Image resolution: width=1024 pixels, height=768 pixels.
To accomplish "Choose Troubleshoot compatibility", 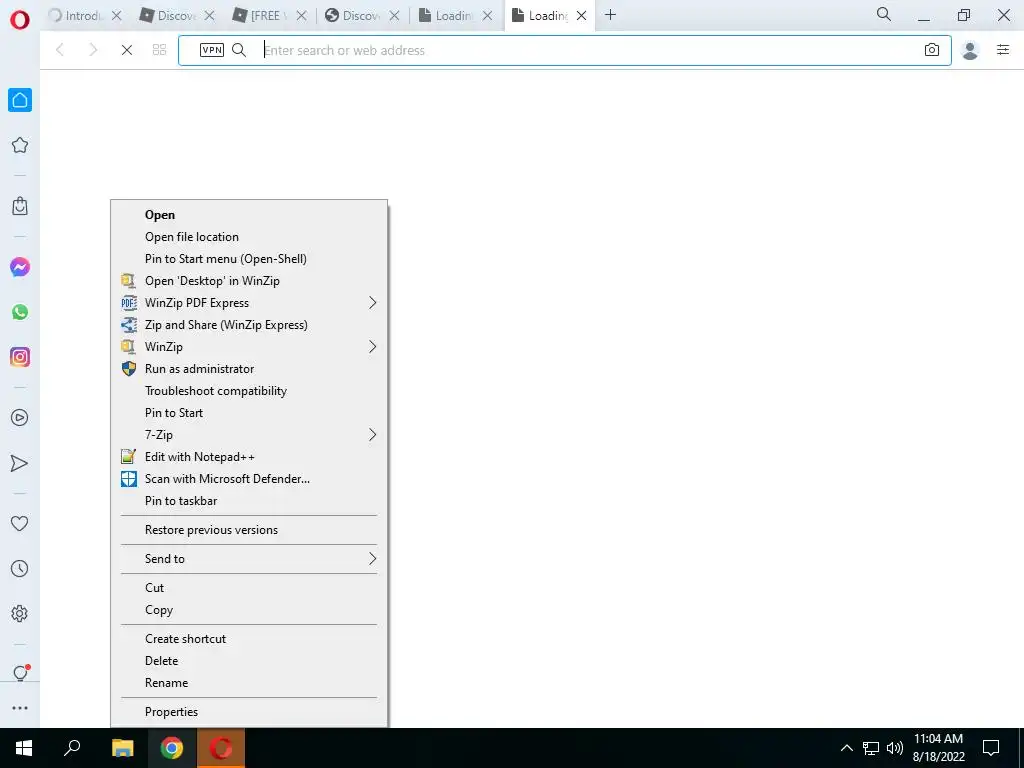I will pos(249,391).
